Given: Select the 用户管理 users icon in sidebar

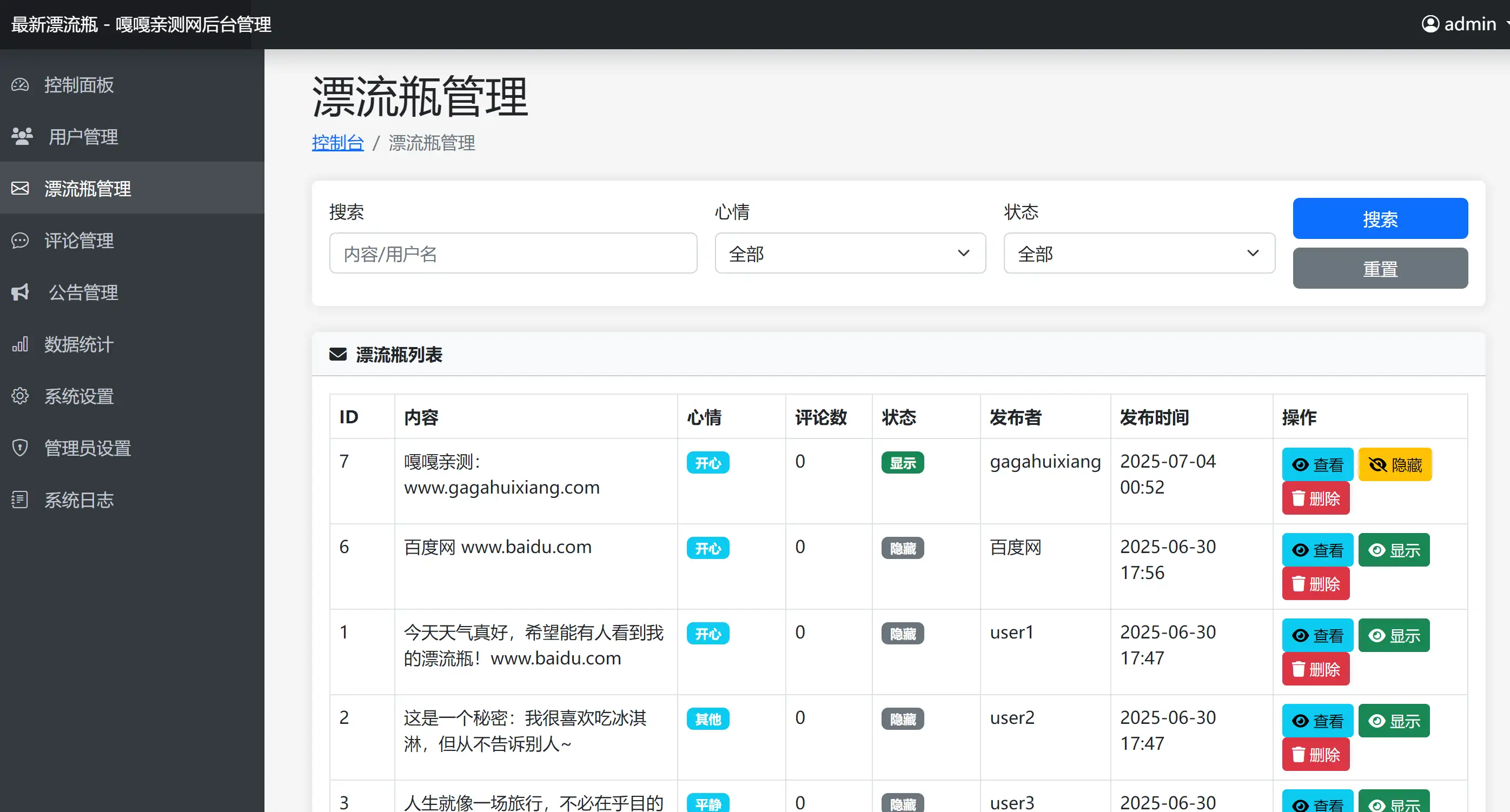Looking at the screenshot, I should 22,137.
